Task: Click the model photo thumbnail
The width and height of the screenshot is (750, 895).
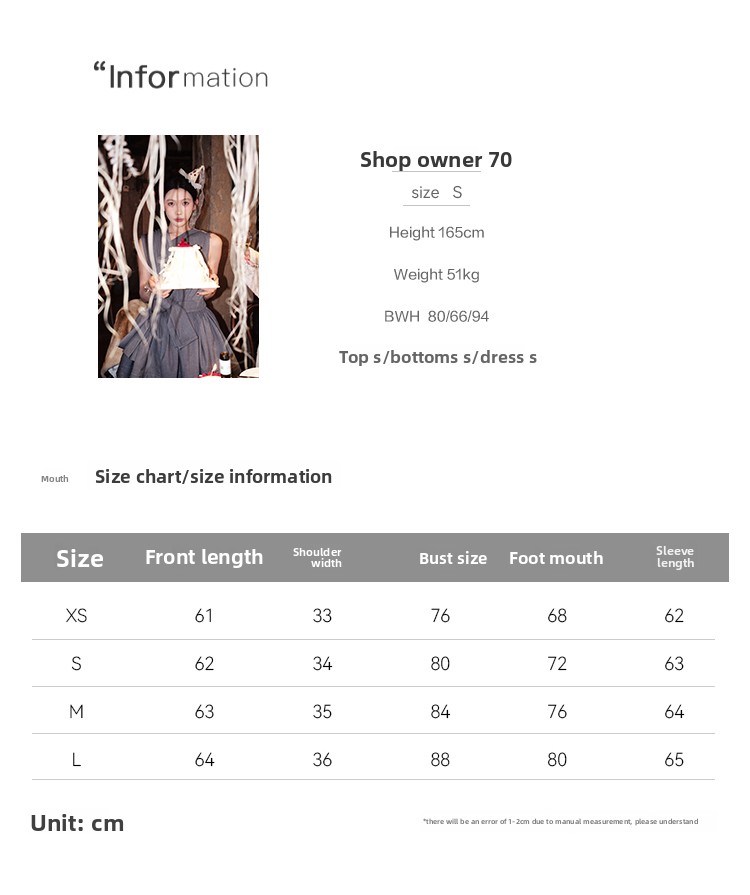Action: (x=178, y=256)
